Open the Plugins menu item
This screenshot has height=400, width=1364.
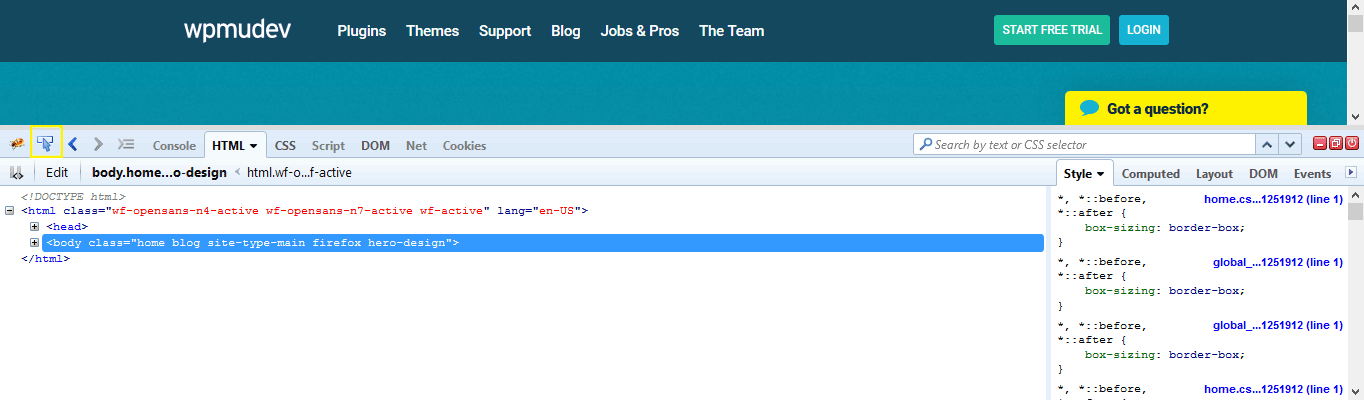(361, 31)
